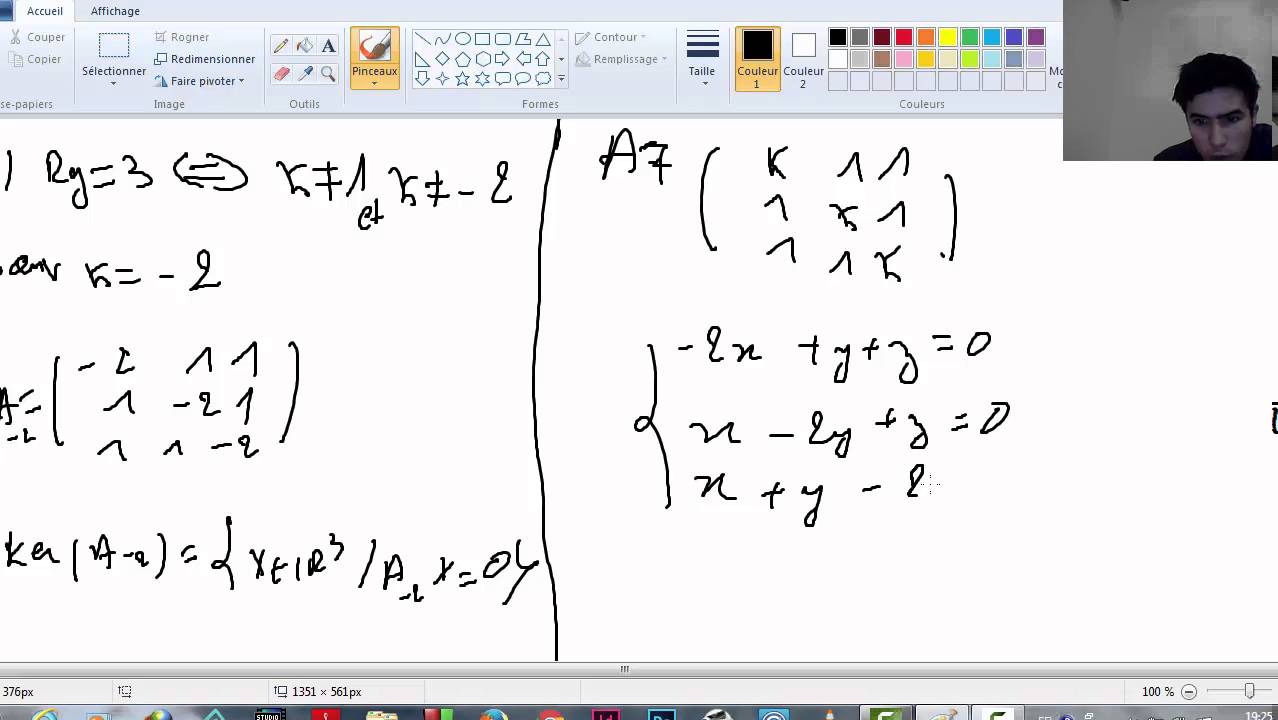Select the Pencil tool
The height and width of the screenshot is (720, 1278).
click(281, 45)
